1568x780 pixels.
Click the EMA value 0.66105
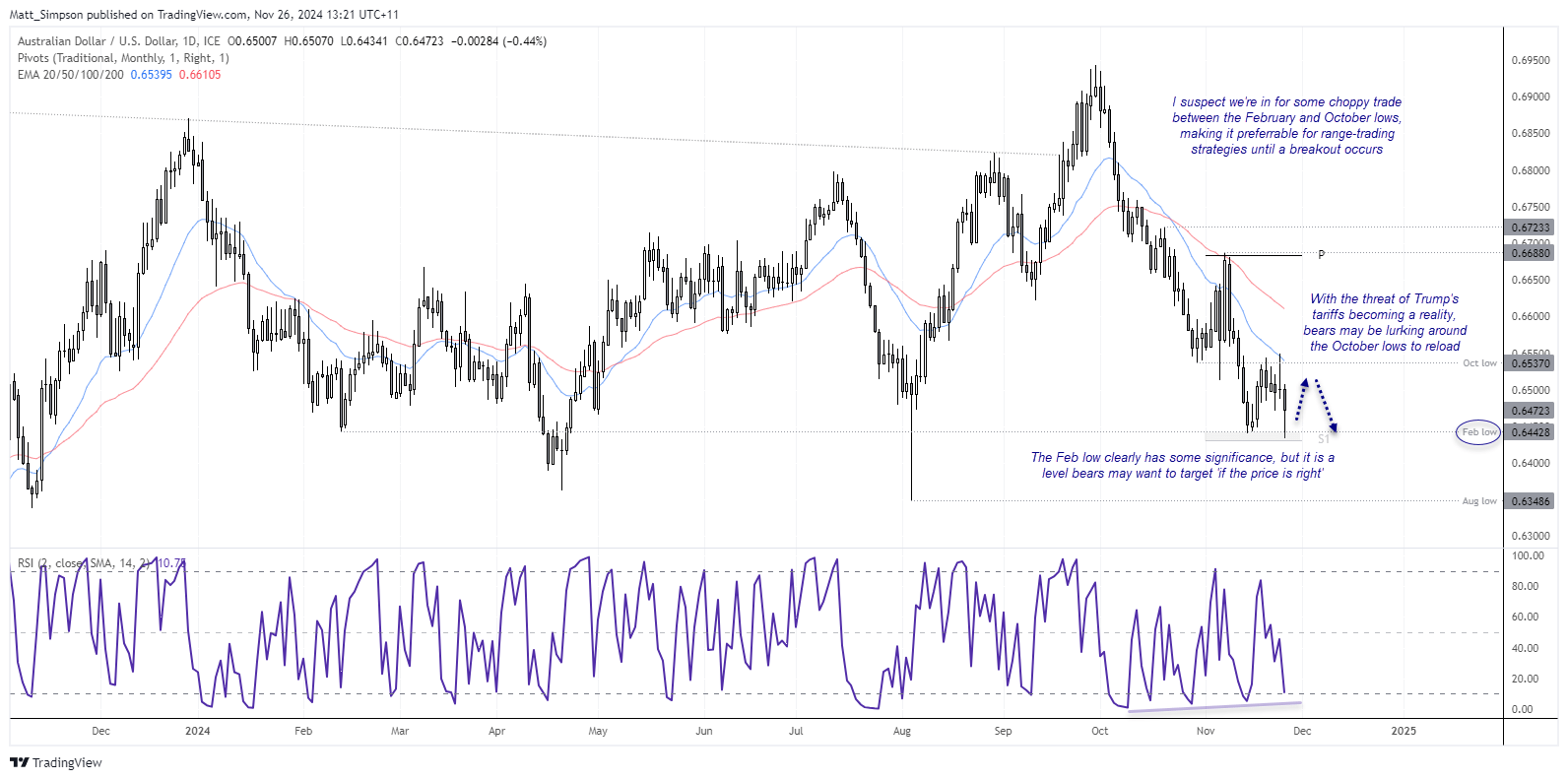click(200, 75)
